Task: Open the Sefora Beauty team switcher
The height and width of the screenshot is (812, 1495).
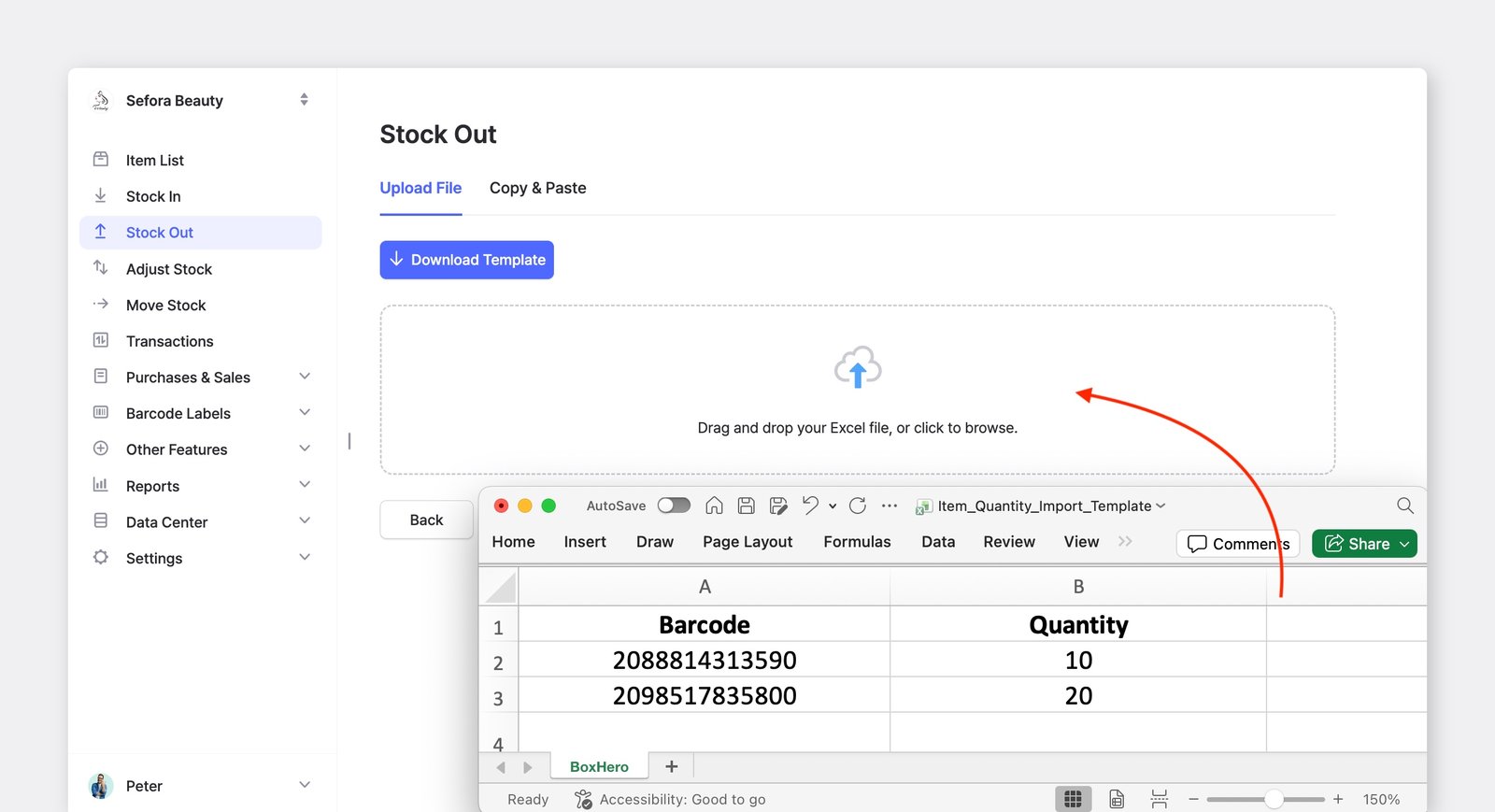Action: [201, 100]
